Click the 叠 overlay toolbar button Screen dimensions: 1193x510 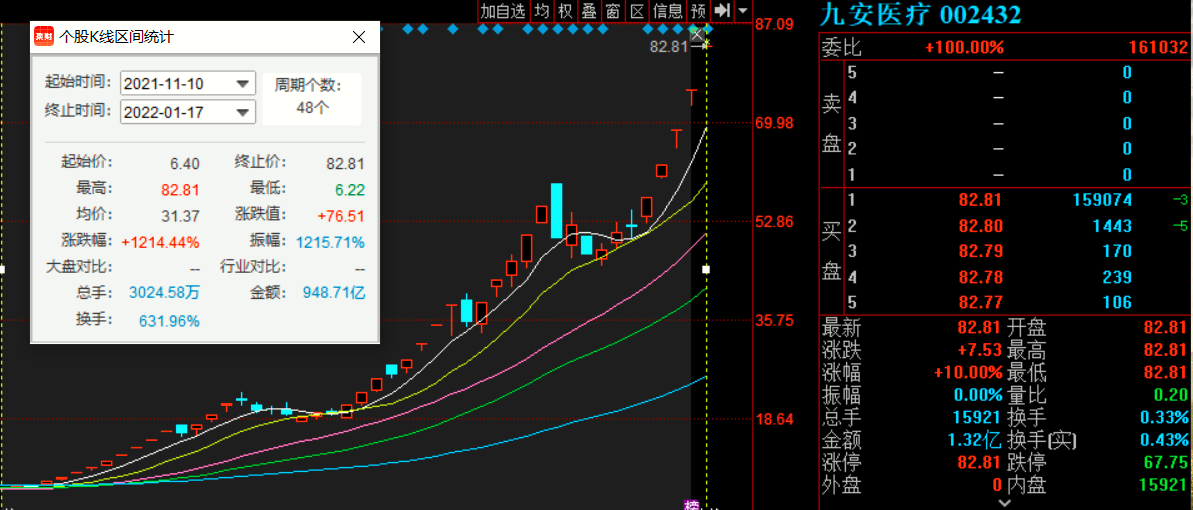(x=589, y=11)
